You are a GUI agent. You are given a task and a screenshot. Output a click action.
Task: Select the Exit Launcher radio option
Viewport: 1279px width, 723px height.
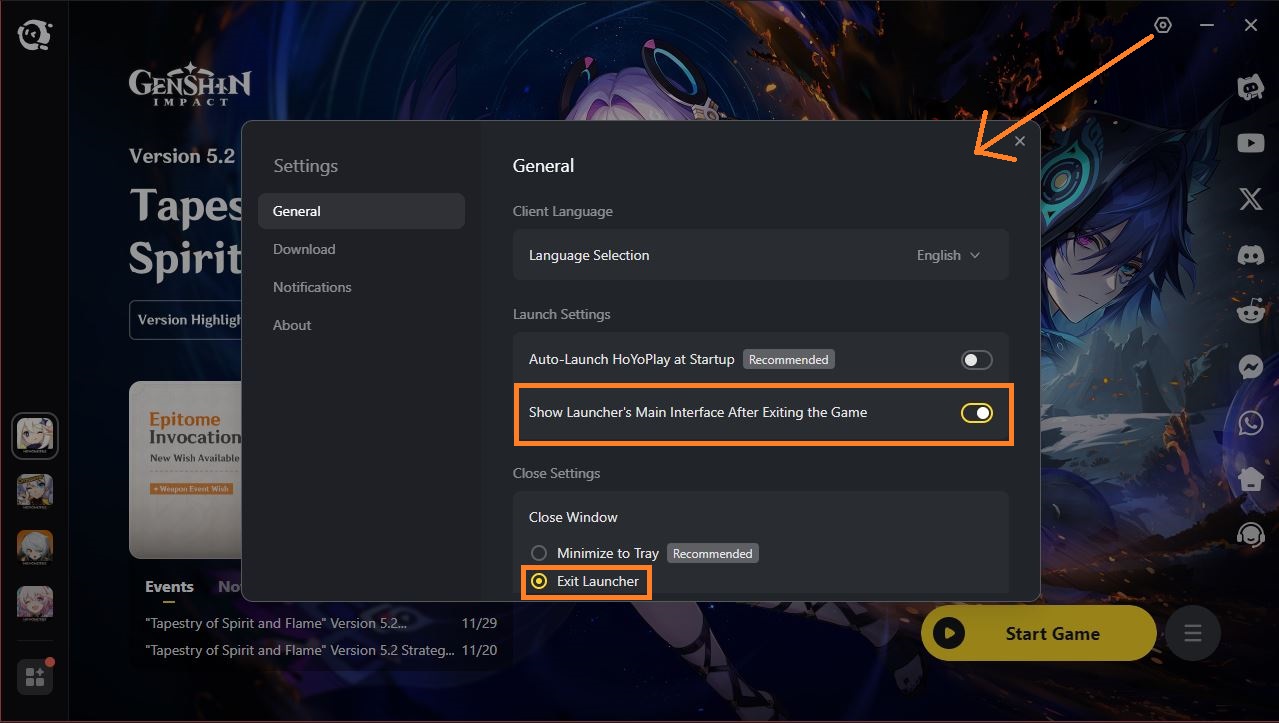point(539,581)
